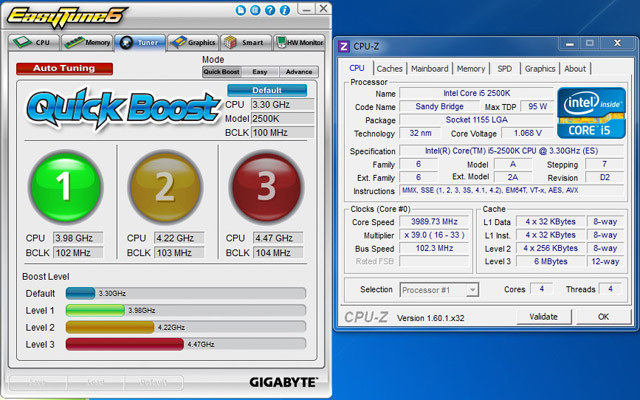Click the Quick Boost banner logo
Screen dimensions: 640x400
tap(124, 108)
